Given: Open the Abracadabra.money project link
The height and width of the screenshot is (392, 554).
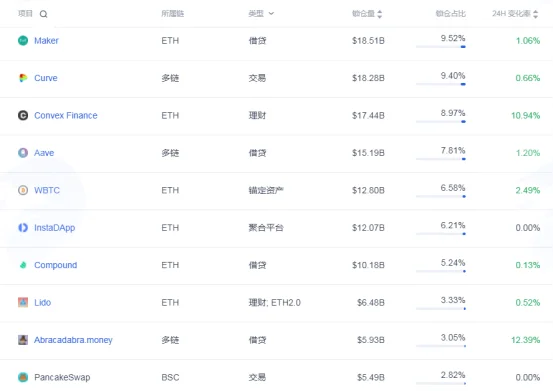Looking at the screenshot, I should pyautogui.click(x=73, y=340).
